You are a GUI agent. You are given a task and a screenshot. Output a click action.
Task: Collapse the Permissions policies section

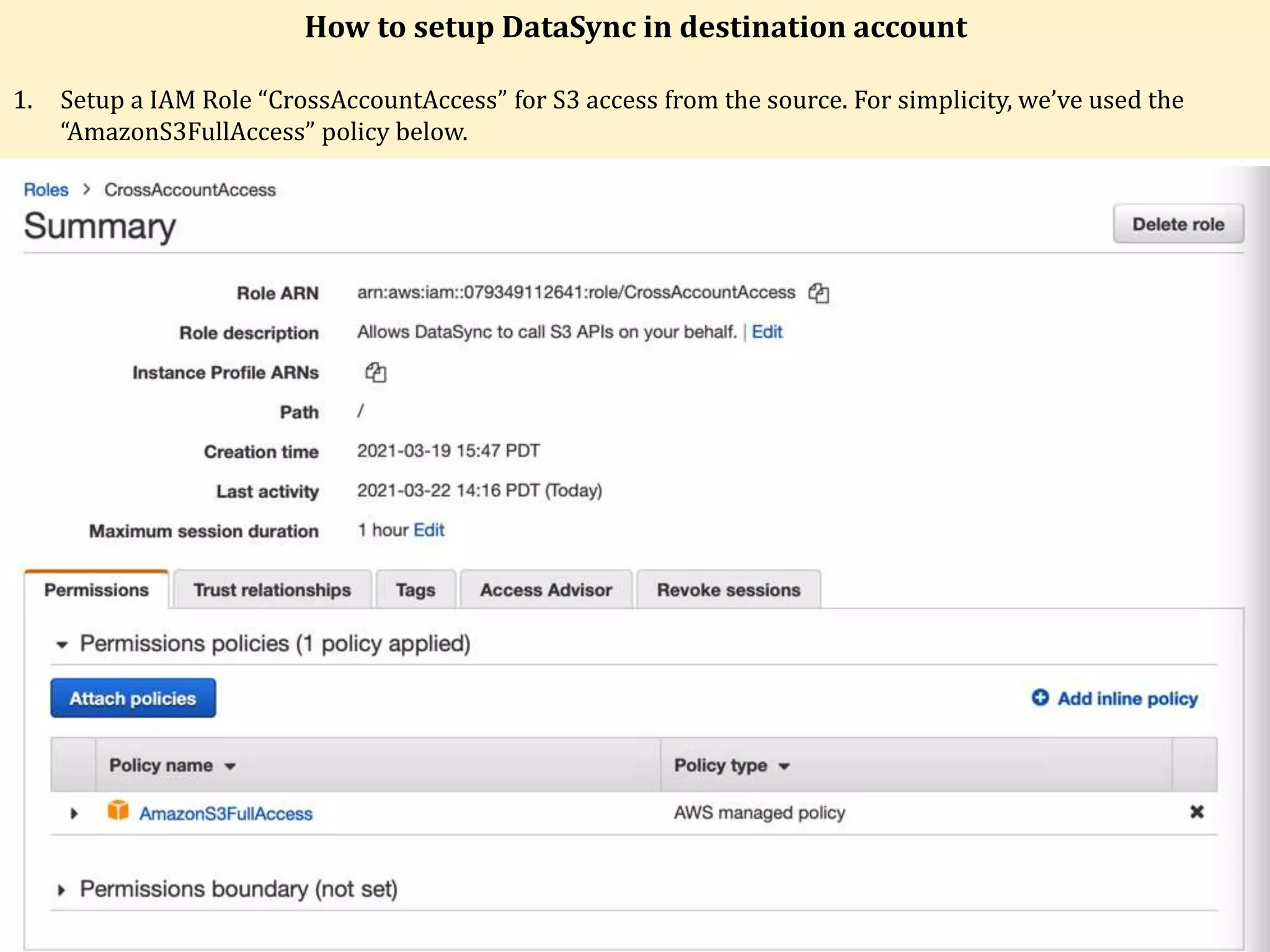[x=61, y=645]
